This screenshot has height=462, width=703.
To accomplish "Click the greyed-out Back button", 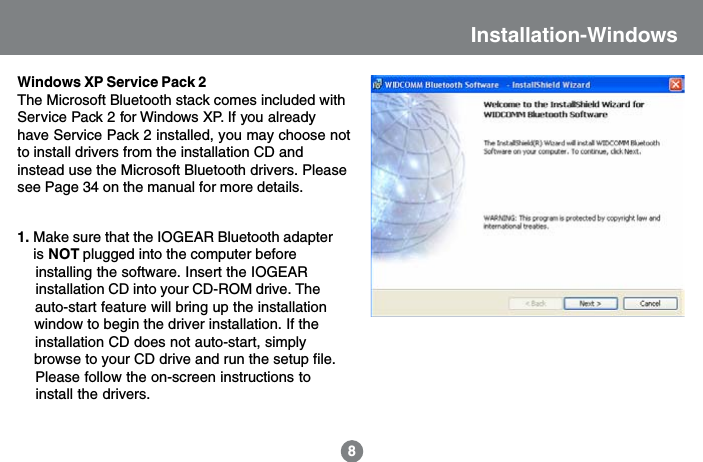I will coord(536,304).
